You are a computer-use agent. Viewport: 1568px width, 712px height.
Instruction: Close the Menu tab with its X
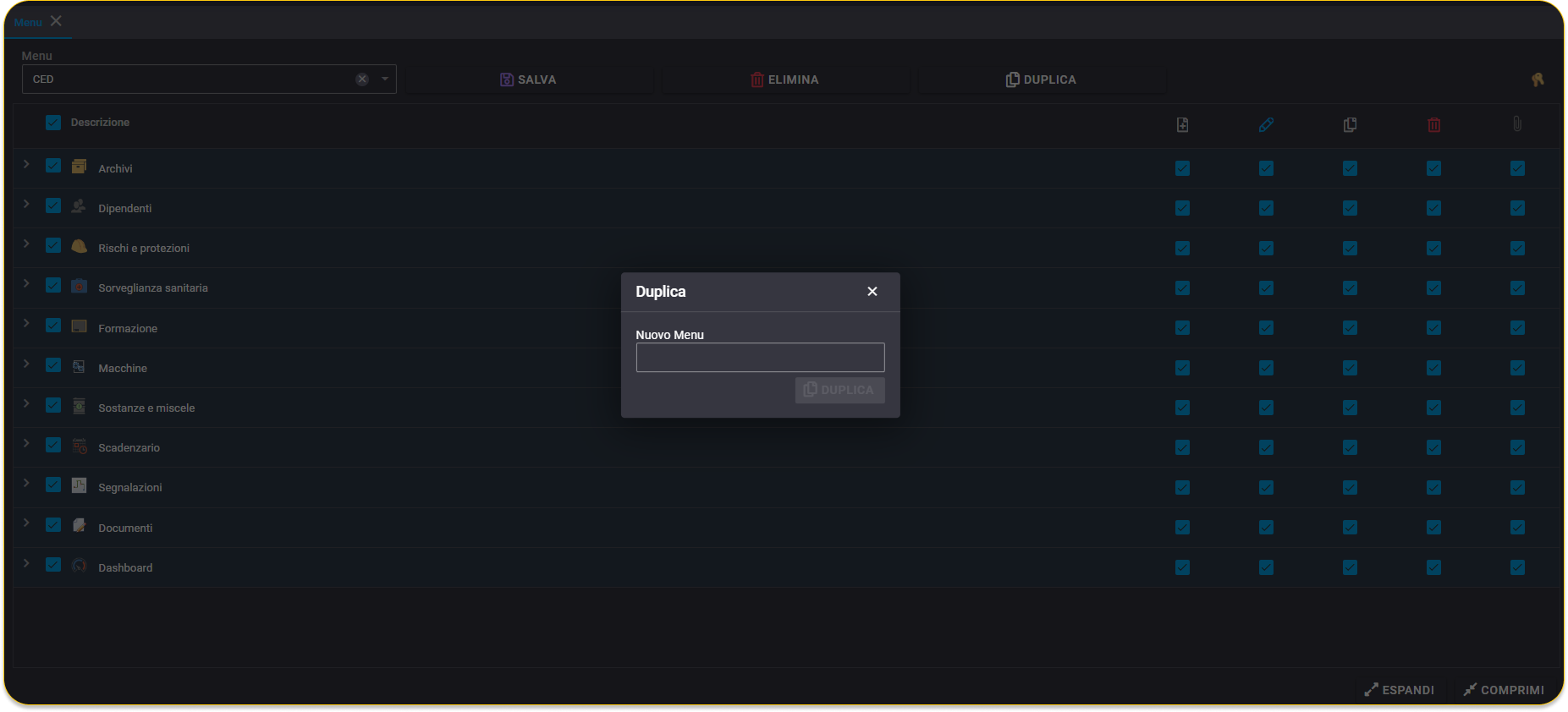tap(56, 21)
